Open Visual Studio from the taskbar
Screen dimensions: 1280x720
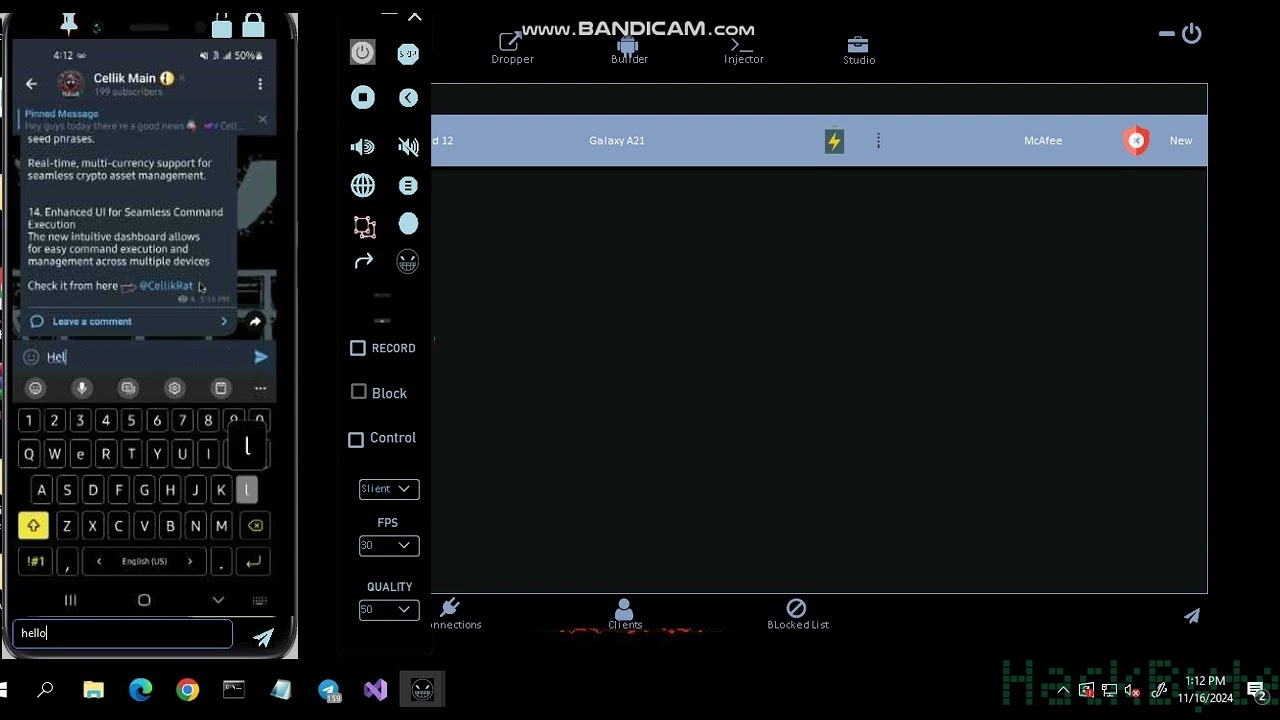(375, 690)
